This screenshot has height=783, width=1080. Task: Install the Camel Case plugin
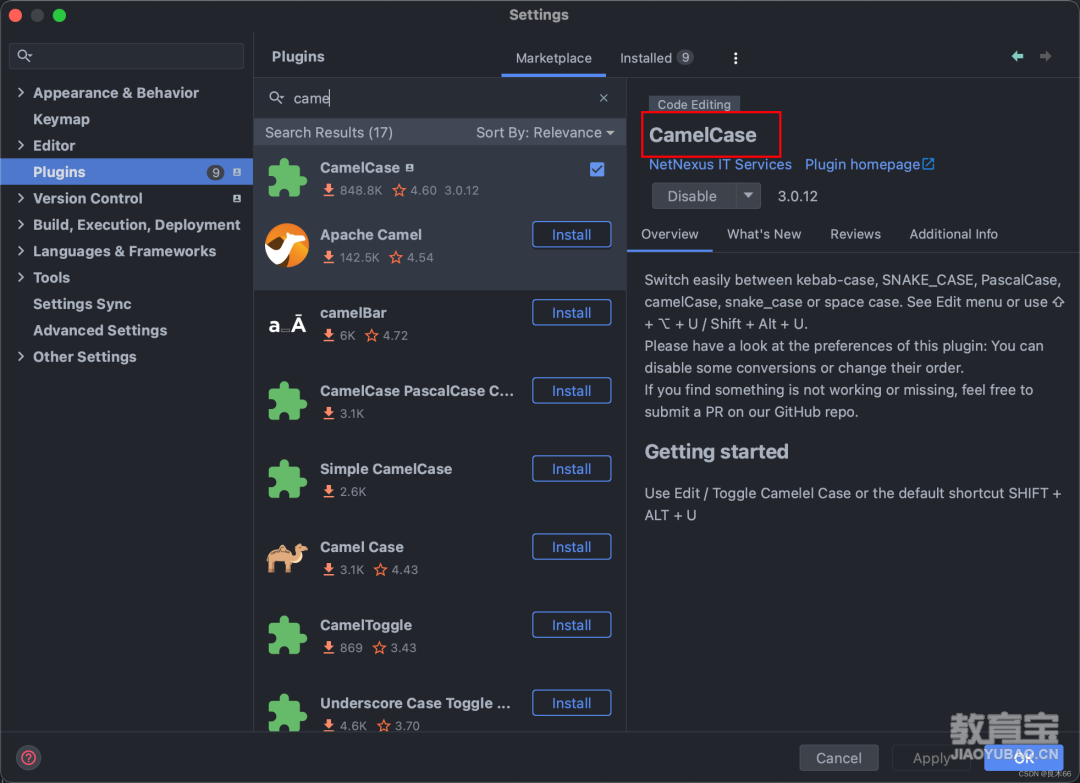572,547
